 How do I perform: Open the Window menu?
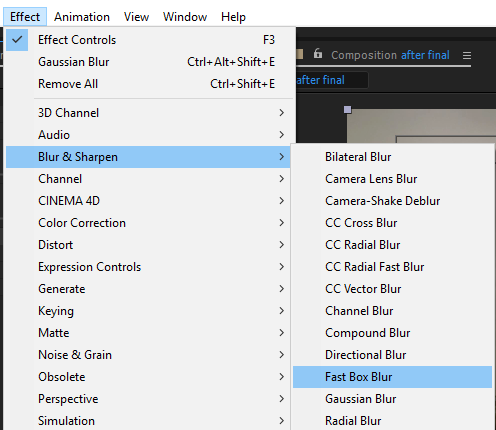point(185,17)
